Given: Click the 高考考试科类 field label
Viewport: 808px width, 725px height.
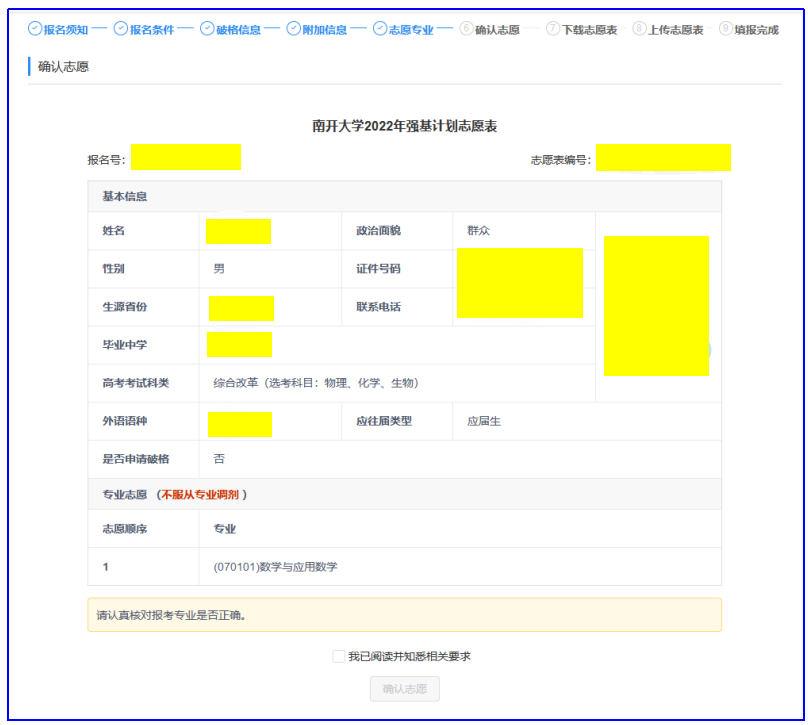Looking at the screenshot, I should [x=136, y=383].
